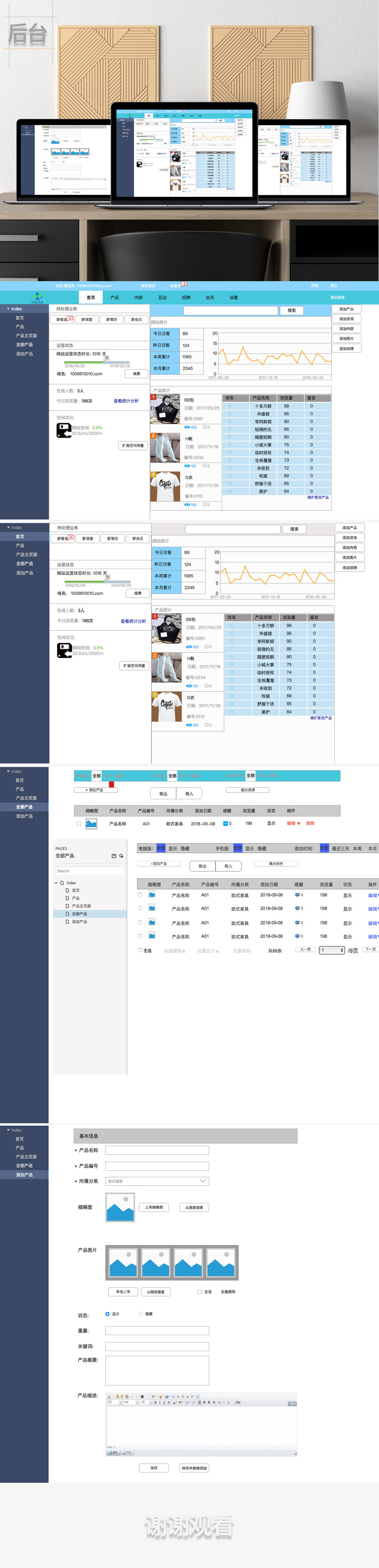The image size is (379, 1568).
Task: Click the add-page icon in the PAGES panel header
Action: click(121, 856)
